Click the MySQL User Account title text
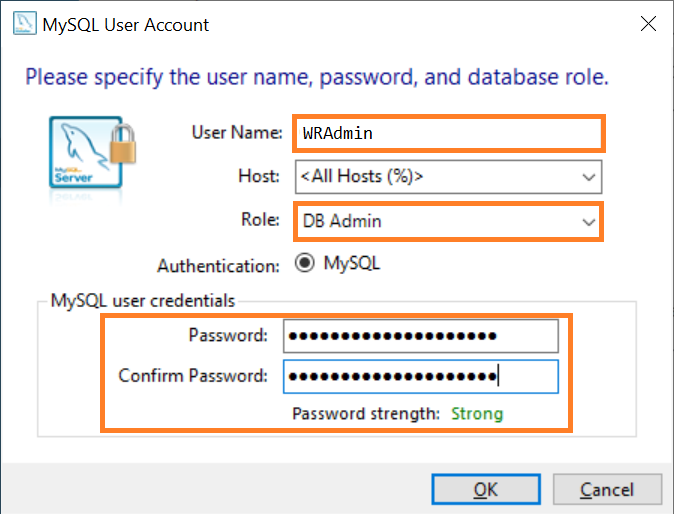 point(126,25)
